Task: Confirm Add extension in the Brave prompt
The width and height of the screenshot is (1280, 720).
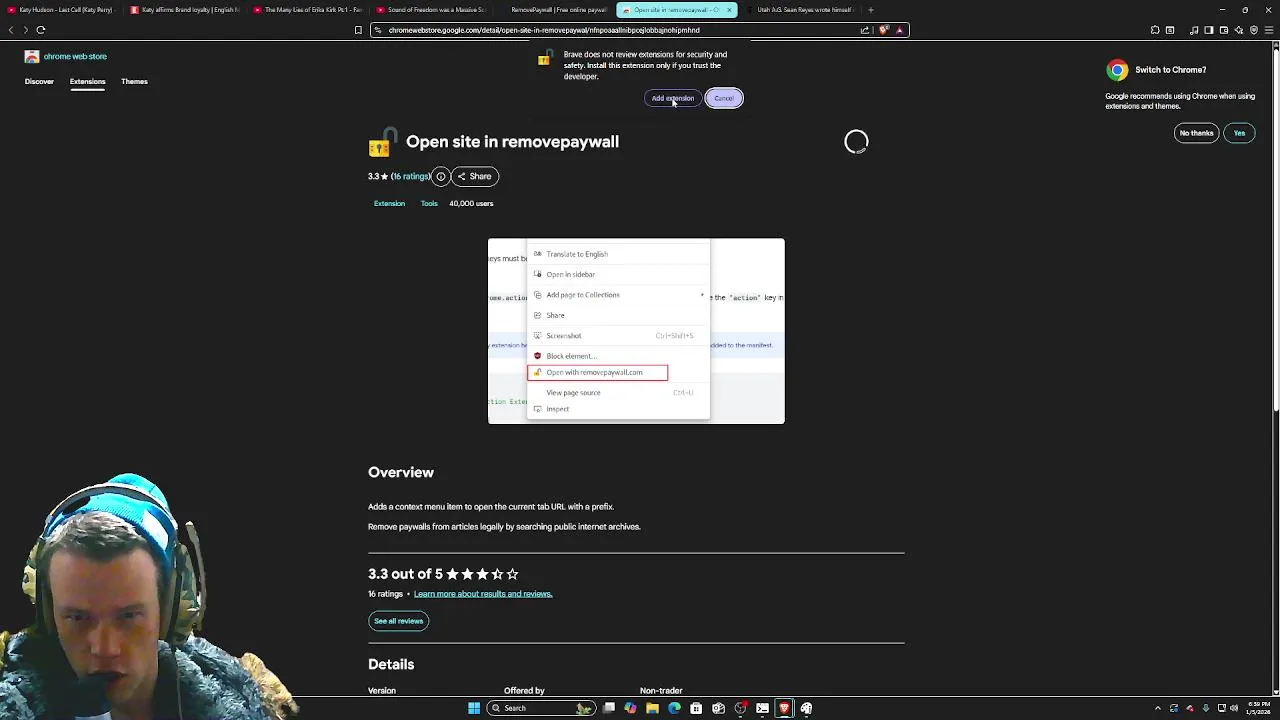Action: (673, 98)
